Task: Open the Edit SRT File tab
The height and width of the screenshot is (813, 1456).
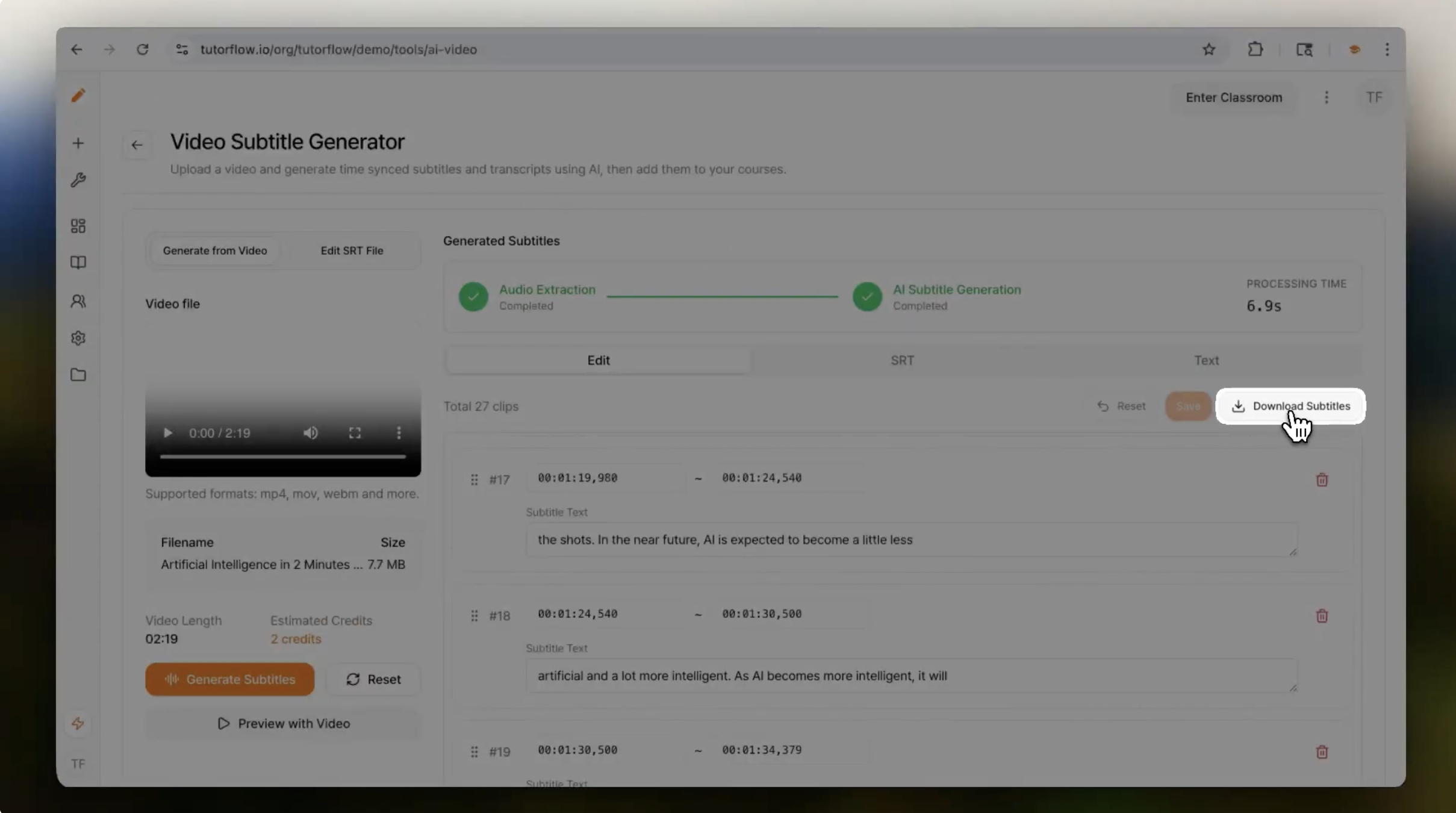Action: [x=352, y=251]
